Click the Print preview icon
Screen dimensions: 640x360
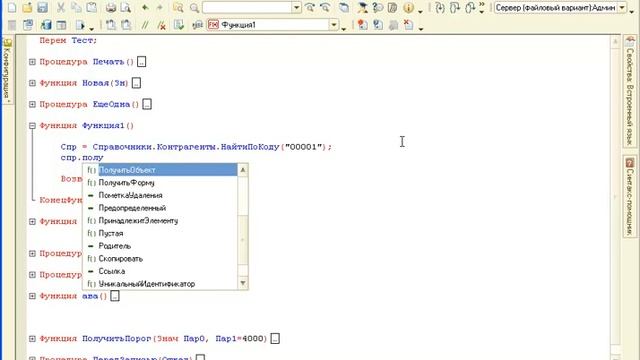126,7
